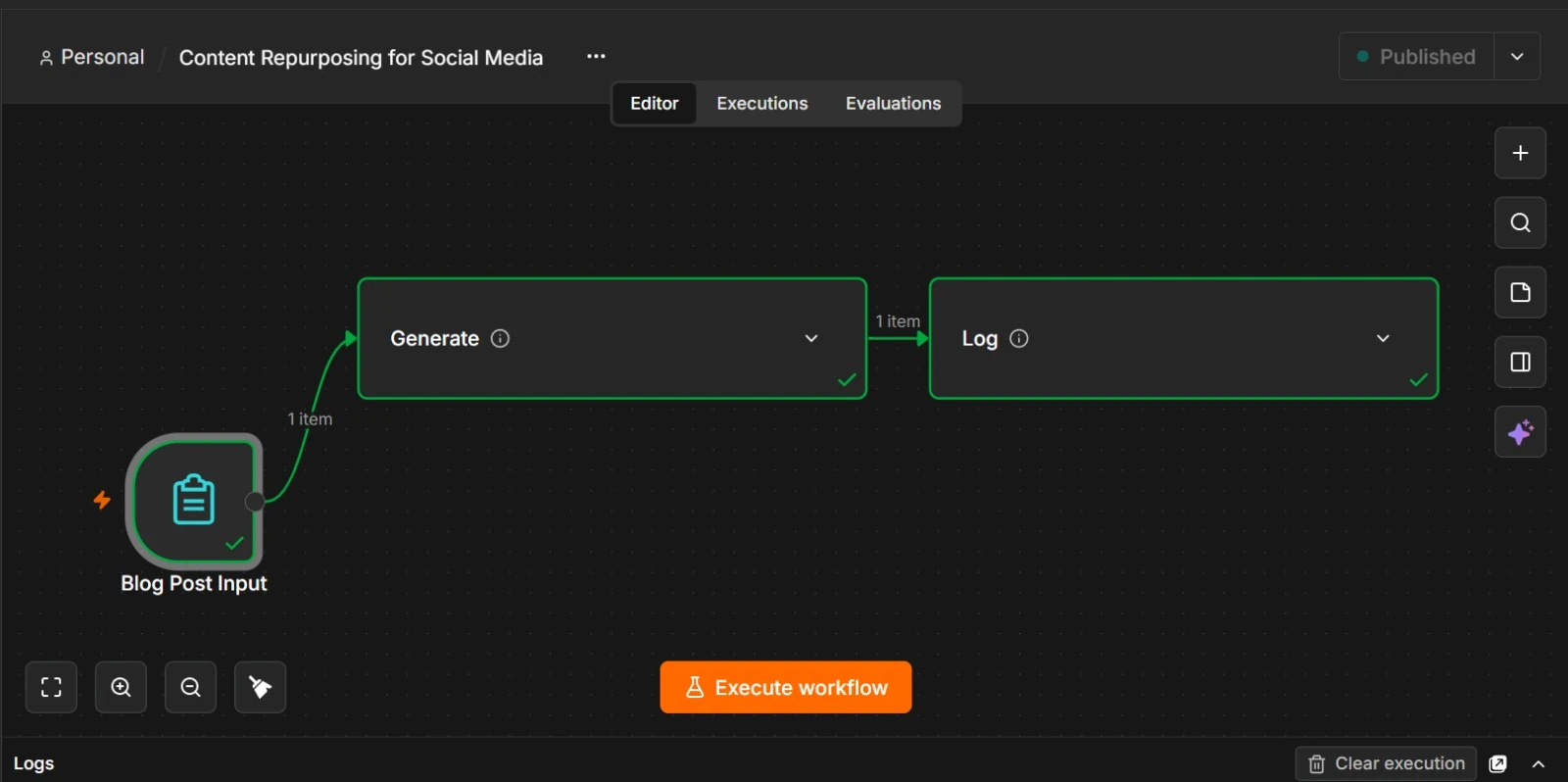Click the add node plus icon

pyautogui.click(x=1520, y=153)
